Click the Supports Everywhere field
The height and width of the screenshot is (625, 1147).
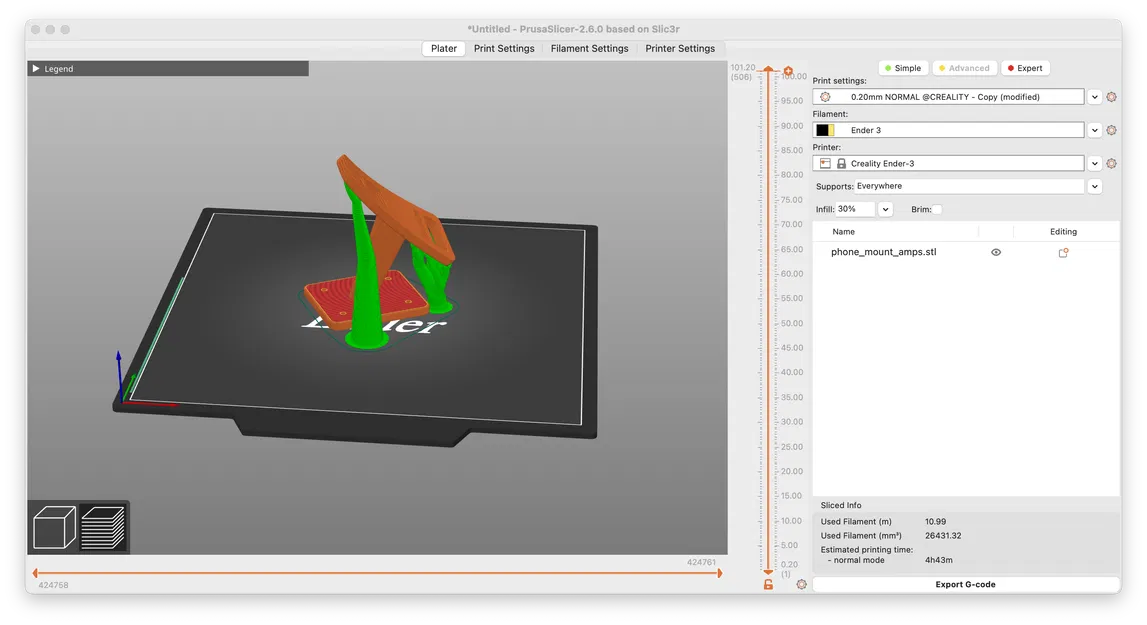pyautogui.click(x=969, y=186)
